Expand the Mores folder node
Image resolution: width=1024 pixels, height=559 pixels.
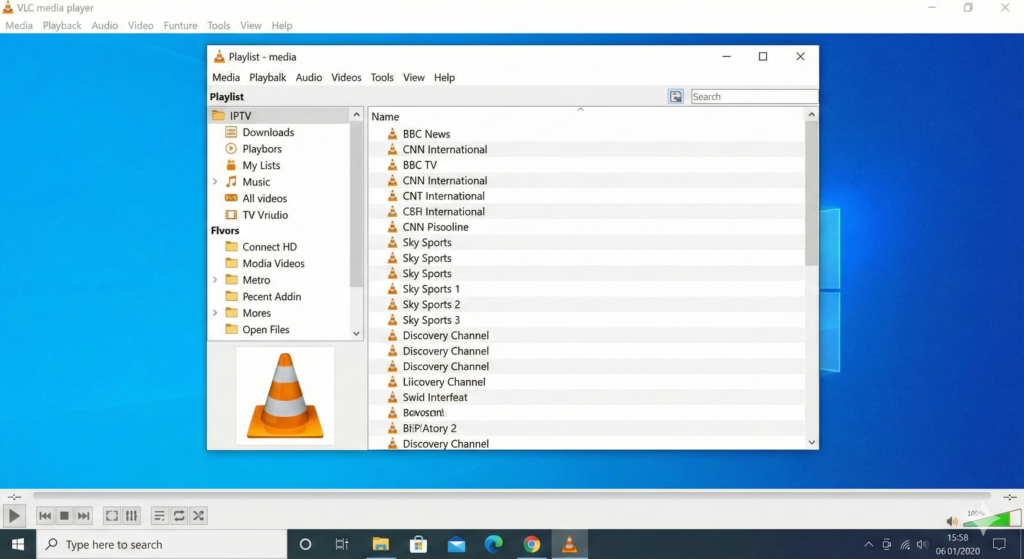[x=215, y=313]
